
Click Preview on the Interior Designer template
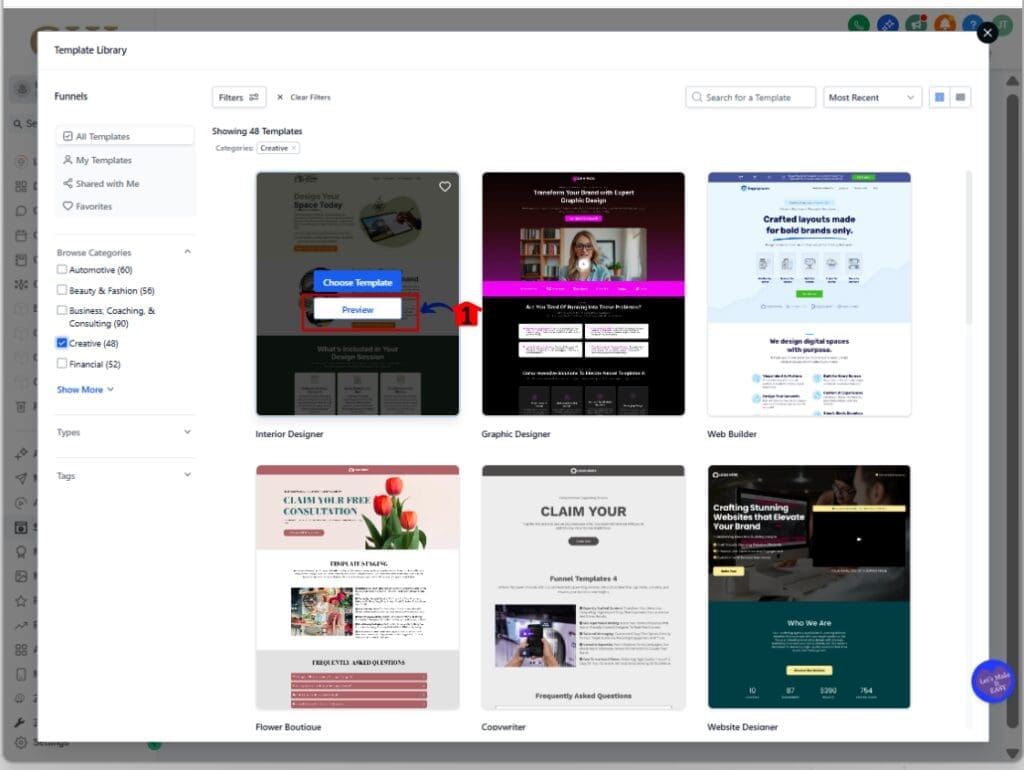pyautogui.click(x=356, y=309)
